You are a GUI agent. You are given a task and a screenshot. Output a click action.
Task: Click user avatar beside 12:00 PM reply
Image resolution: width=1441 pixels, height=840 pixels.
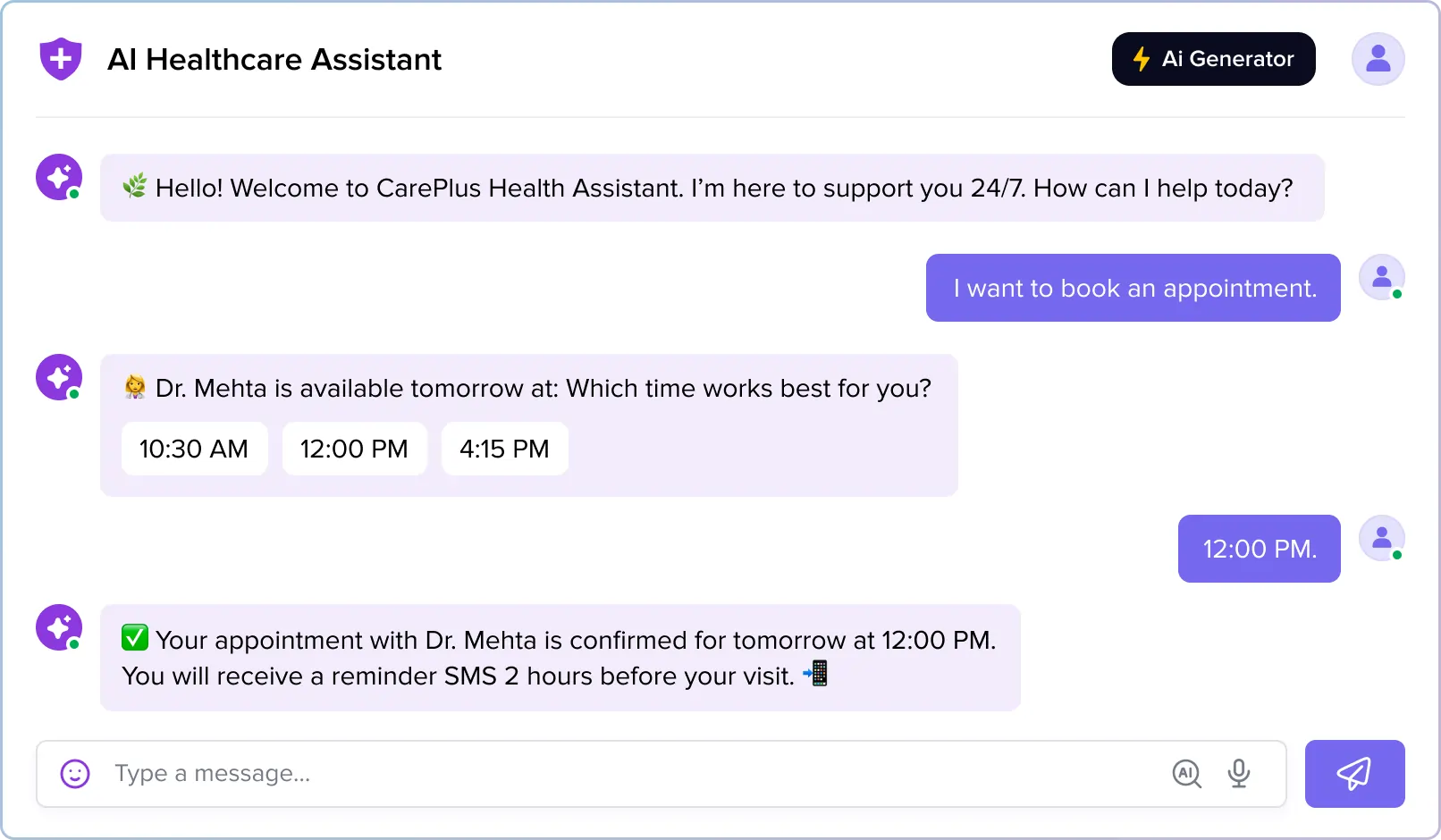(1381, 538)
